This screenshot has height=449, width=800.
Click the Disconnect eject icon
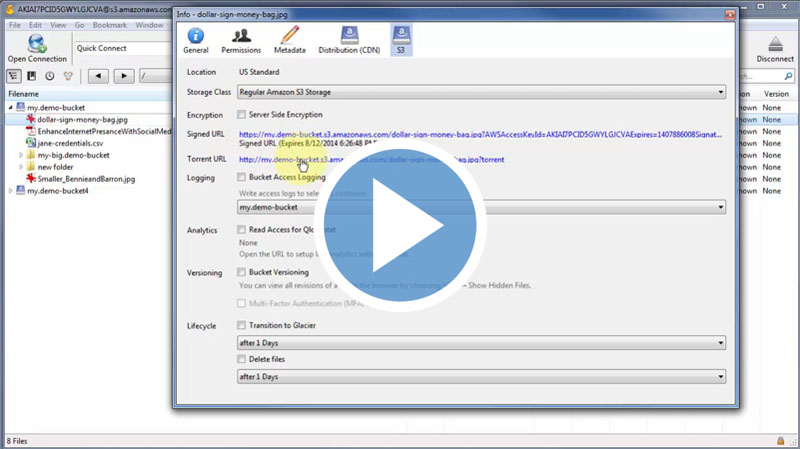(x=775, y=47)
